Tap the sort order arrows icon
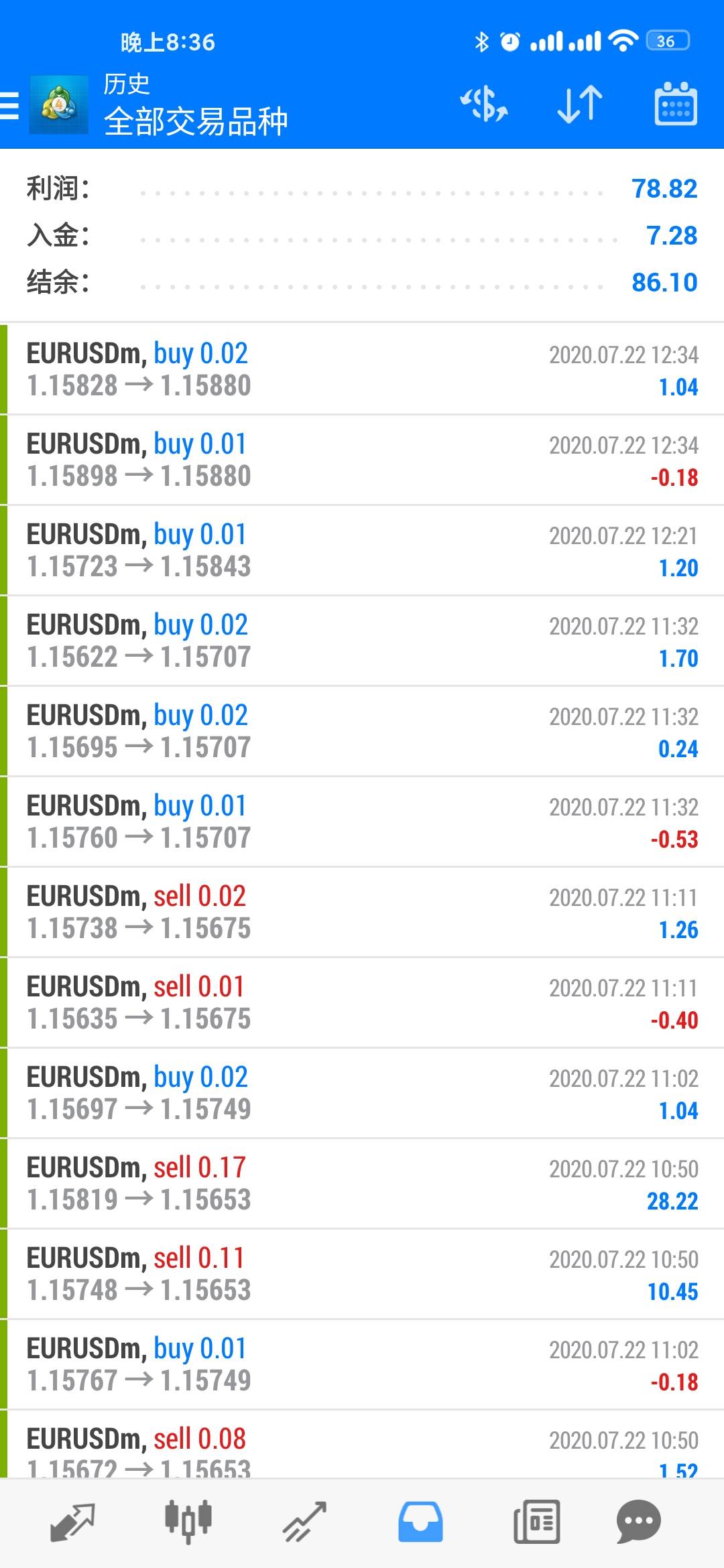724x1568 pixels. pyautogui.click(x=580, y=105)
